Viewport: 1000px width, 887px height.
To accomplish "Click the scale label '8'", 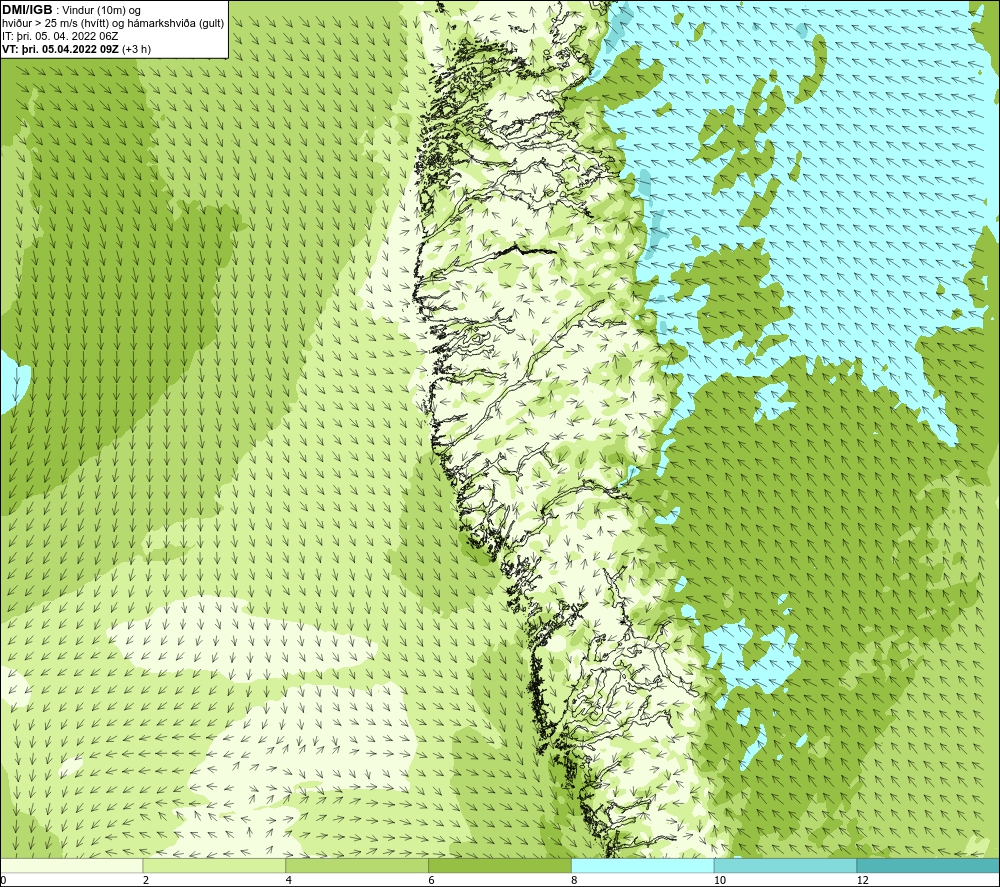I will [x=575, y=880].
